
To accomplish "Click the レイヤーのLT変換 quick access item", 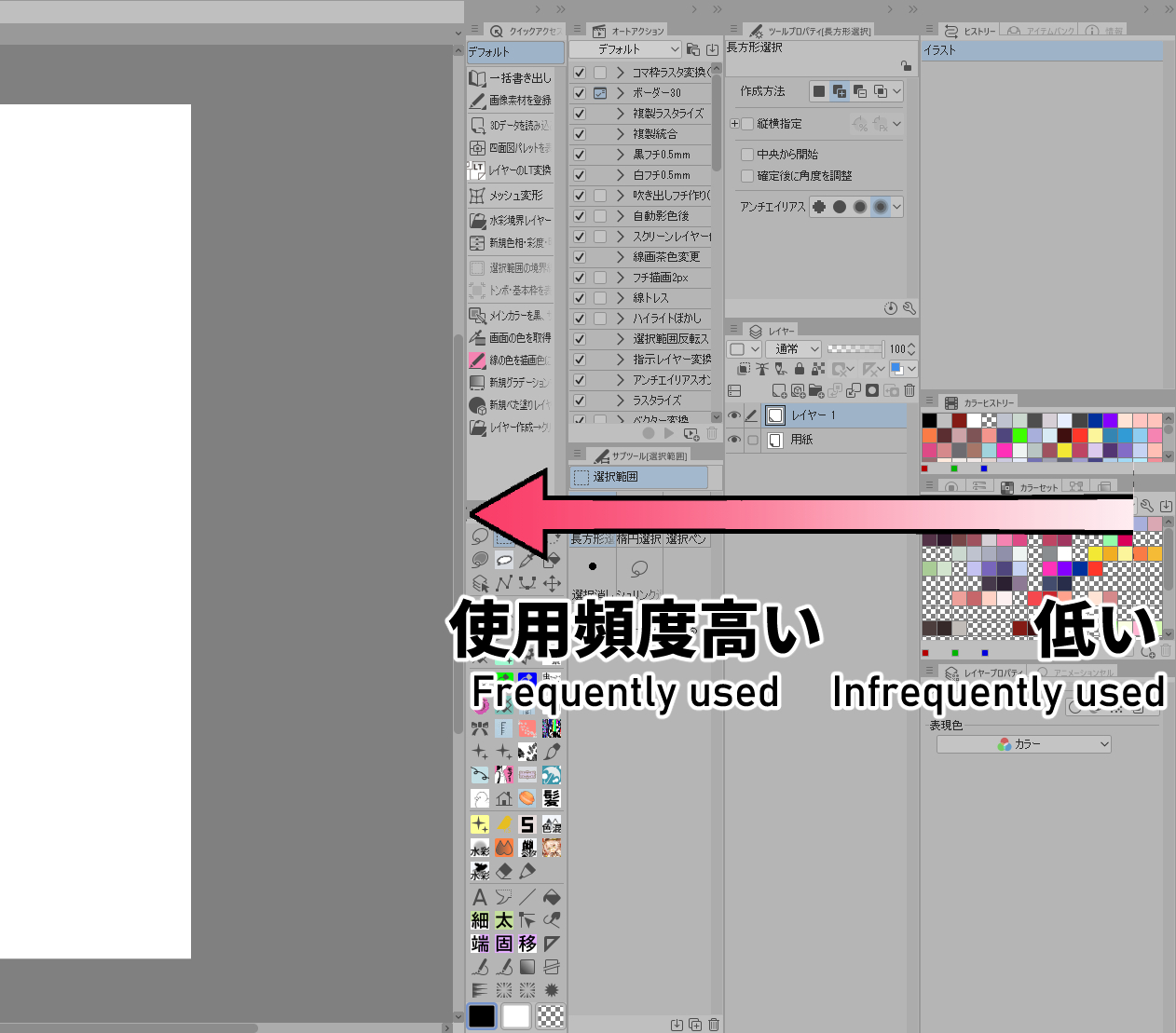I will point(512,170).
